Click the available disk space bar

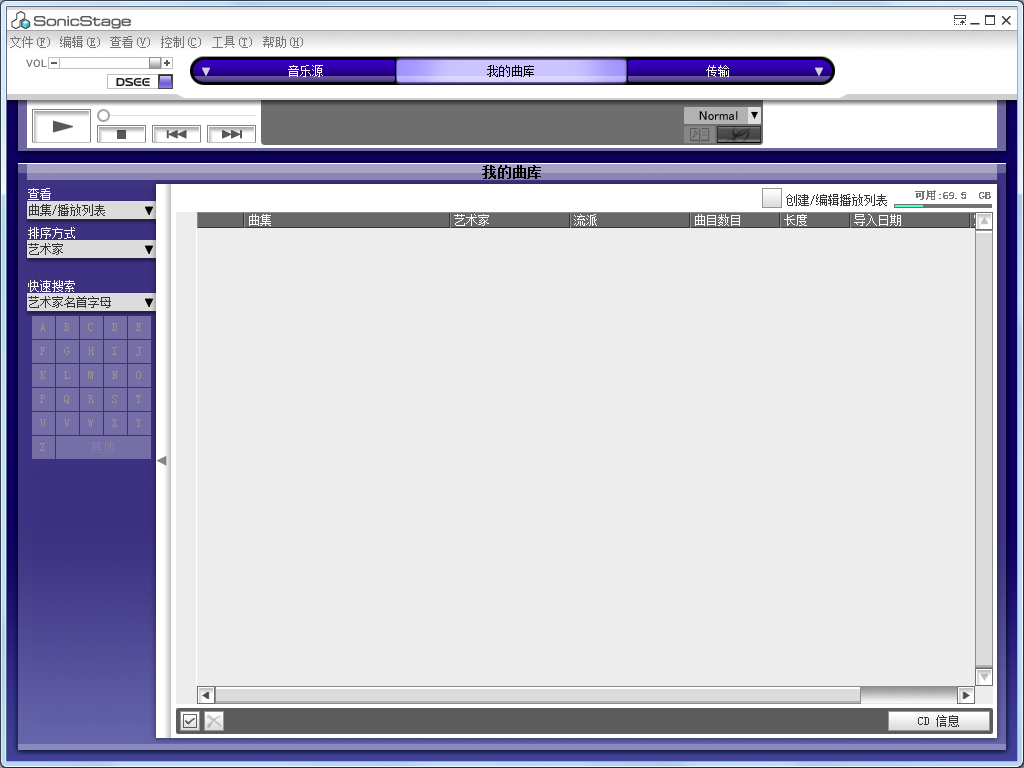pyautogui.click(x=943, y=206)
